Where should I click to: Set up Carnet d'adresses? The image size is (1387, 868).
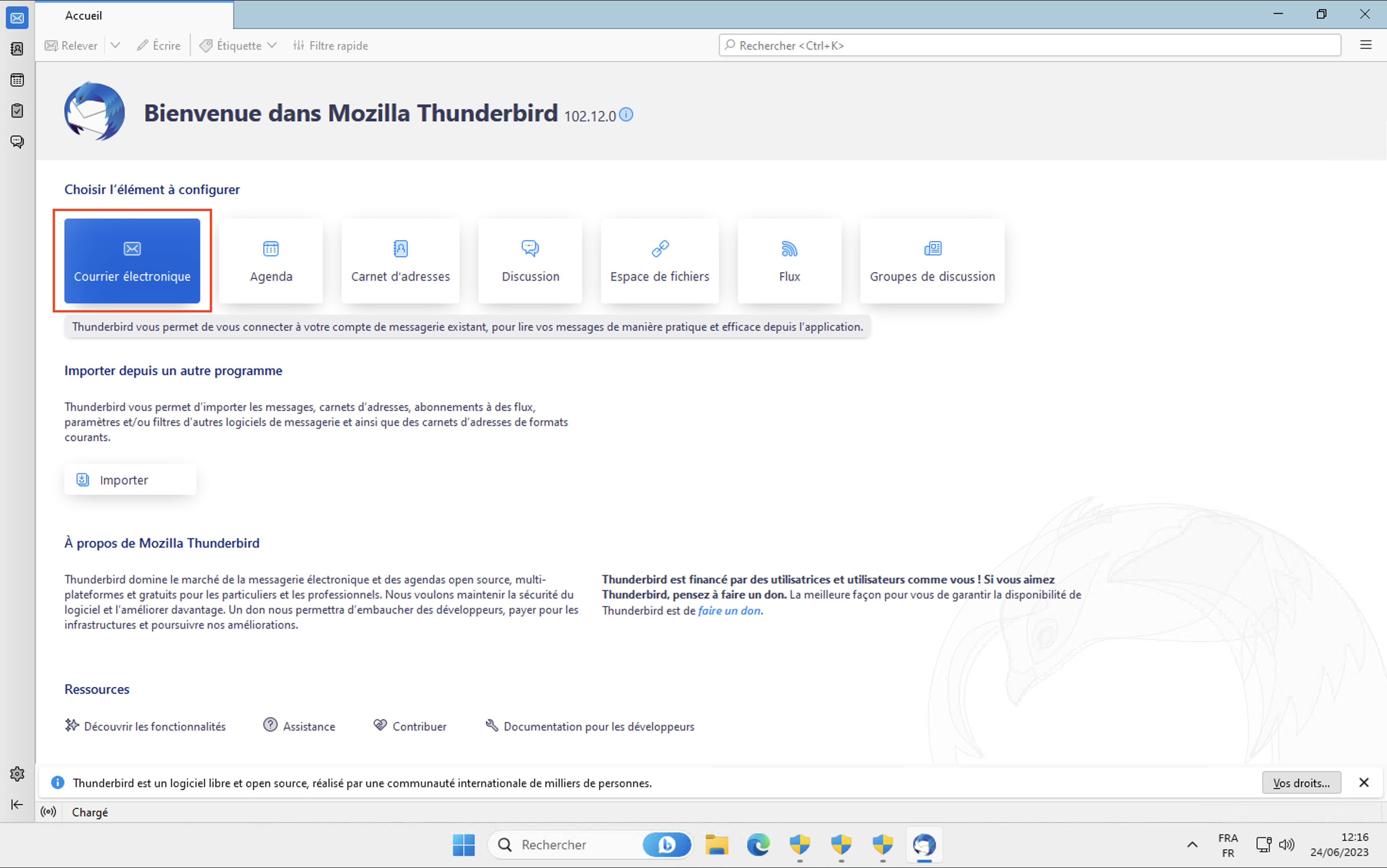[x=400, y=260]
